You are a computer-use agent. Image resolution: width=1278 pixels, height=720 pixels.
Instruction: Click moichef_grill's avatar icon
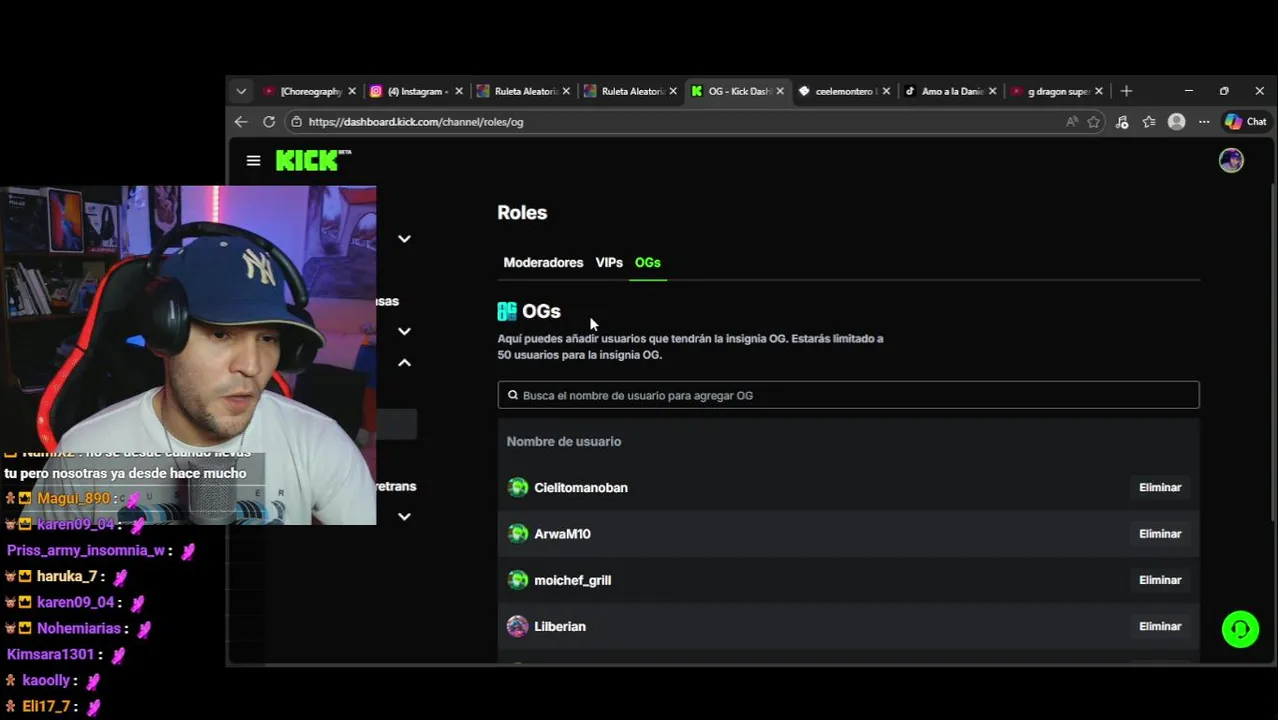tap(518, 580)
